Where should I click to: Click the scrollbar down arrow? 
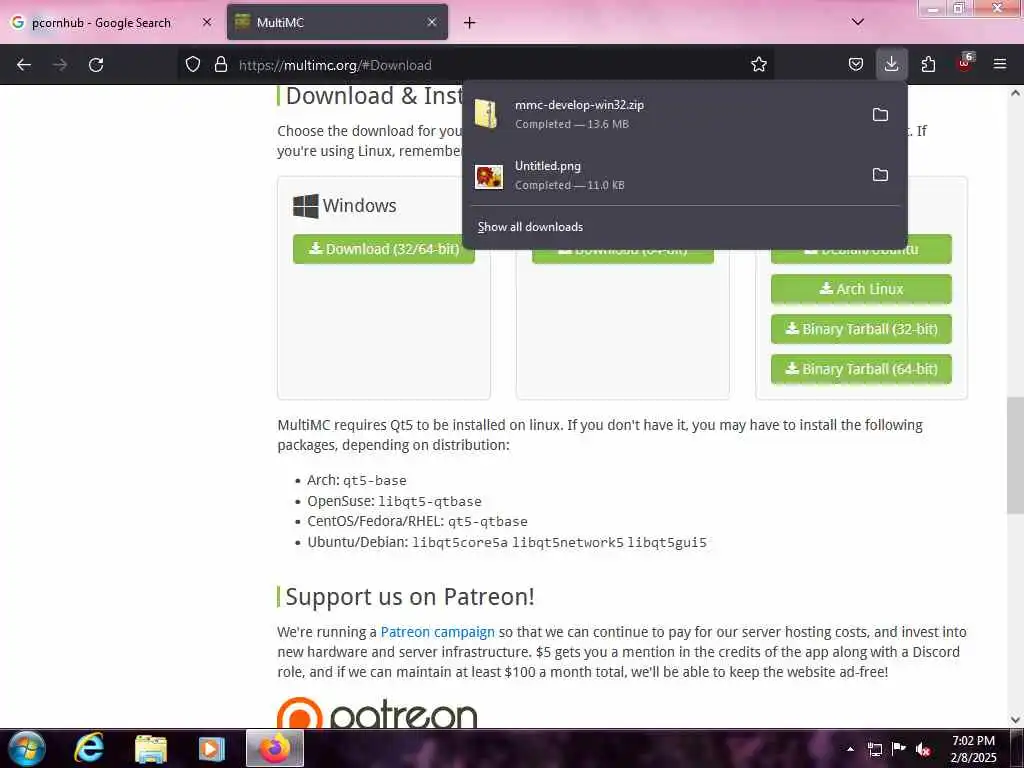click(1015, 720)
